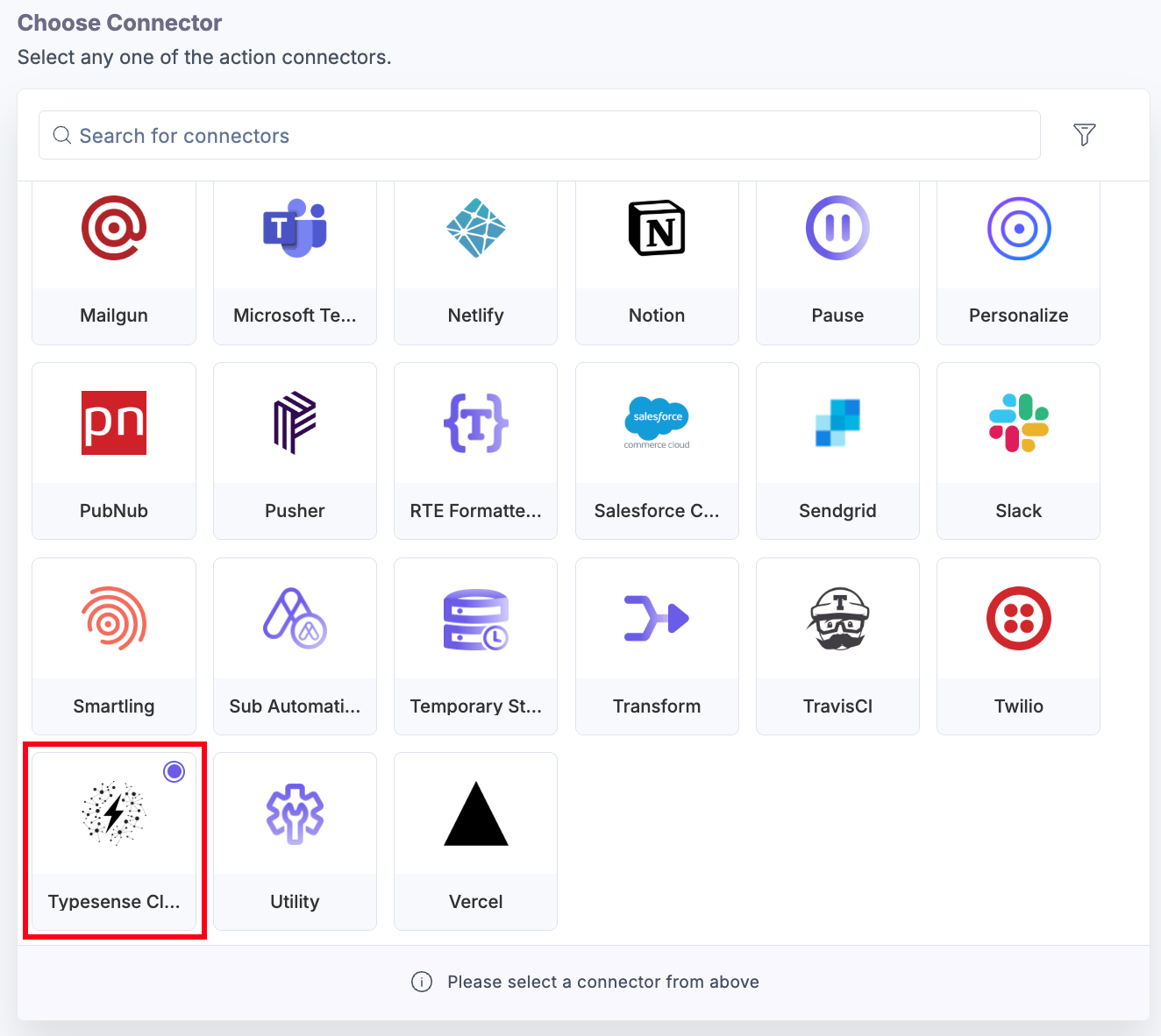Image resolution: width=1161 pixels, height=1036 pixels.
Task: Click the Notion label
Action: (657, 316)
